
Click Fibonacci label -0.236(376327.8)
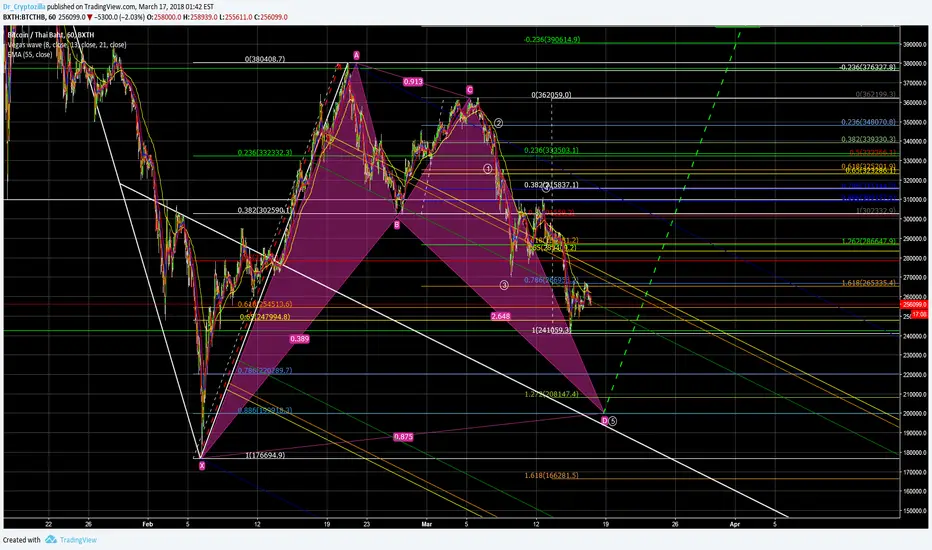867,67
